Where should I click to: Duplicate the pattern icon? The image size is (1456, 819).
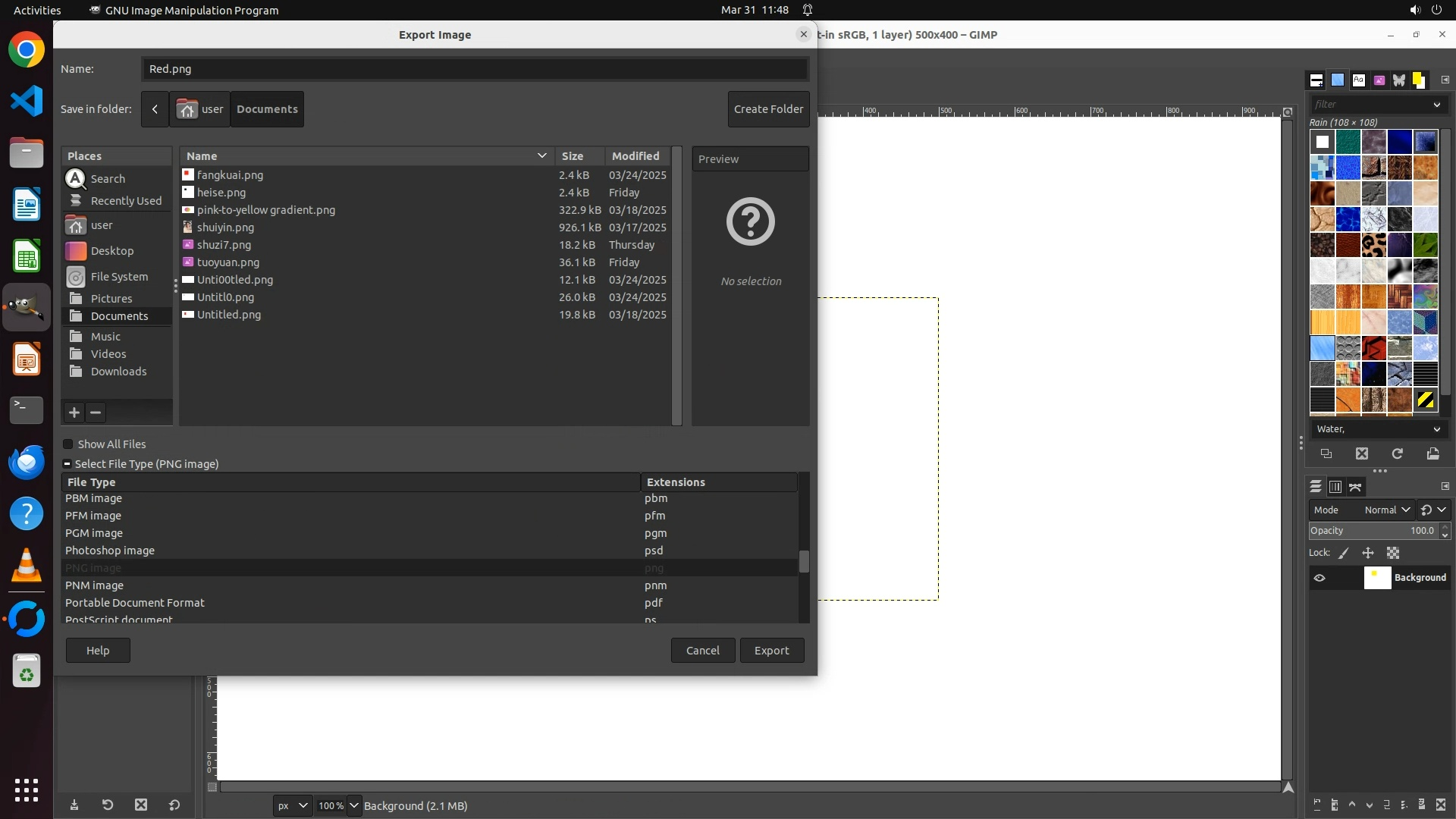pos(1326,453)
